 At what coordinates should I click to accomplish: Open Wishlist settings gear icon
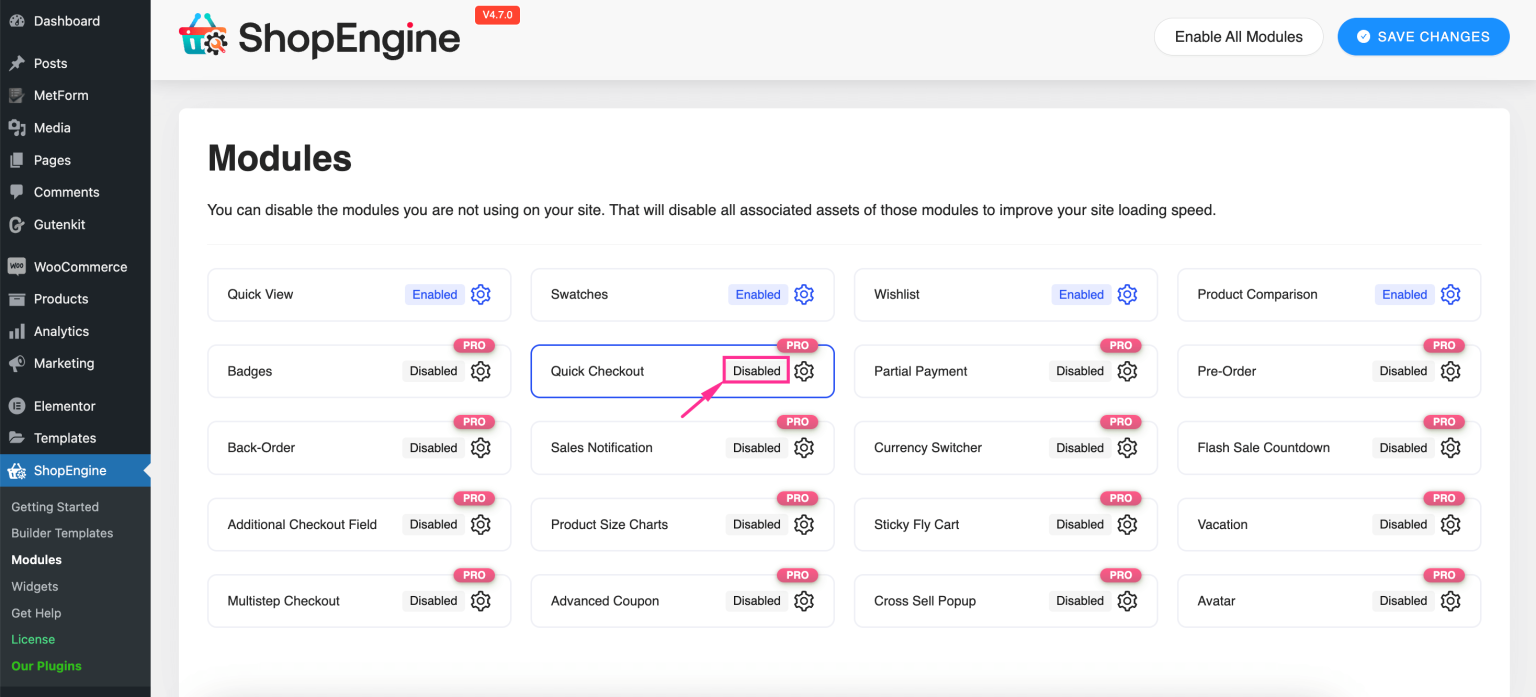1127,294
